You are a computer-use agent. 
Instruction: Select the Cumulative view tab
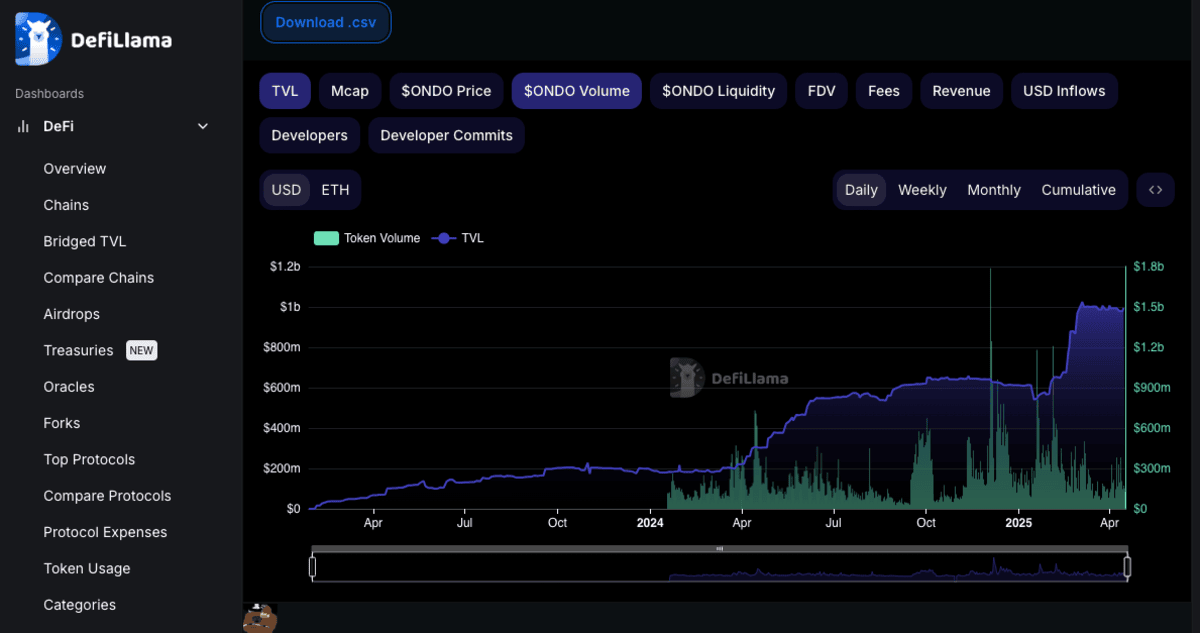click(x=1078, y=190)
